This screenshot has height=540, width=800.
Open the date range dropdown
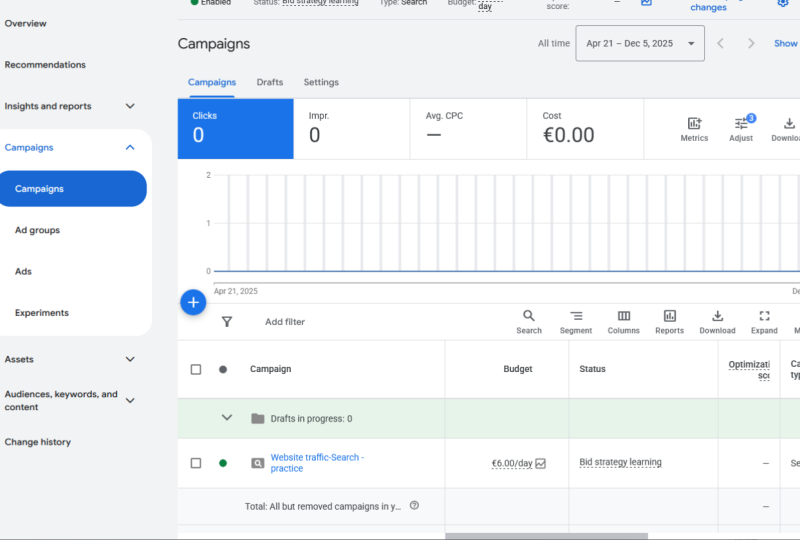coord(640,43)
